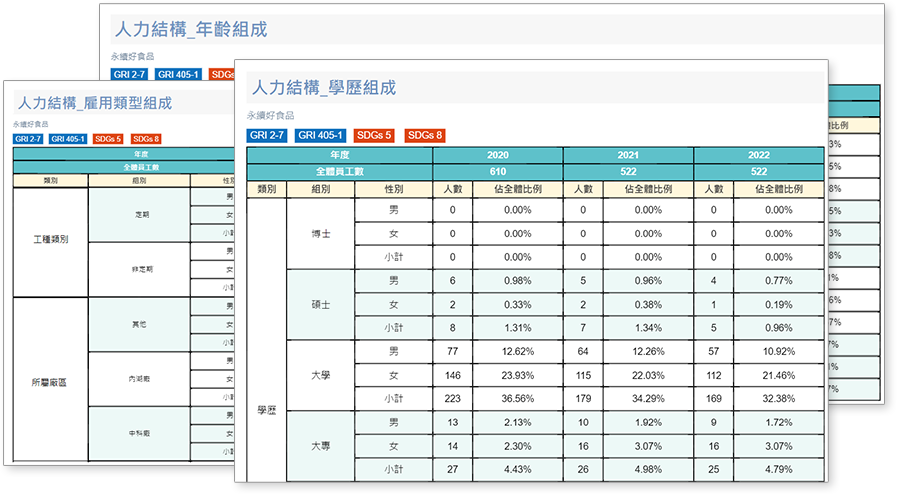The height and width of the screenshot is (494, 897).
Task: Select the 2022 year column header
Action: point(758,156)
